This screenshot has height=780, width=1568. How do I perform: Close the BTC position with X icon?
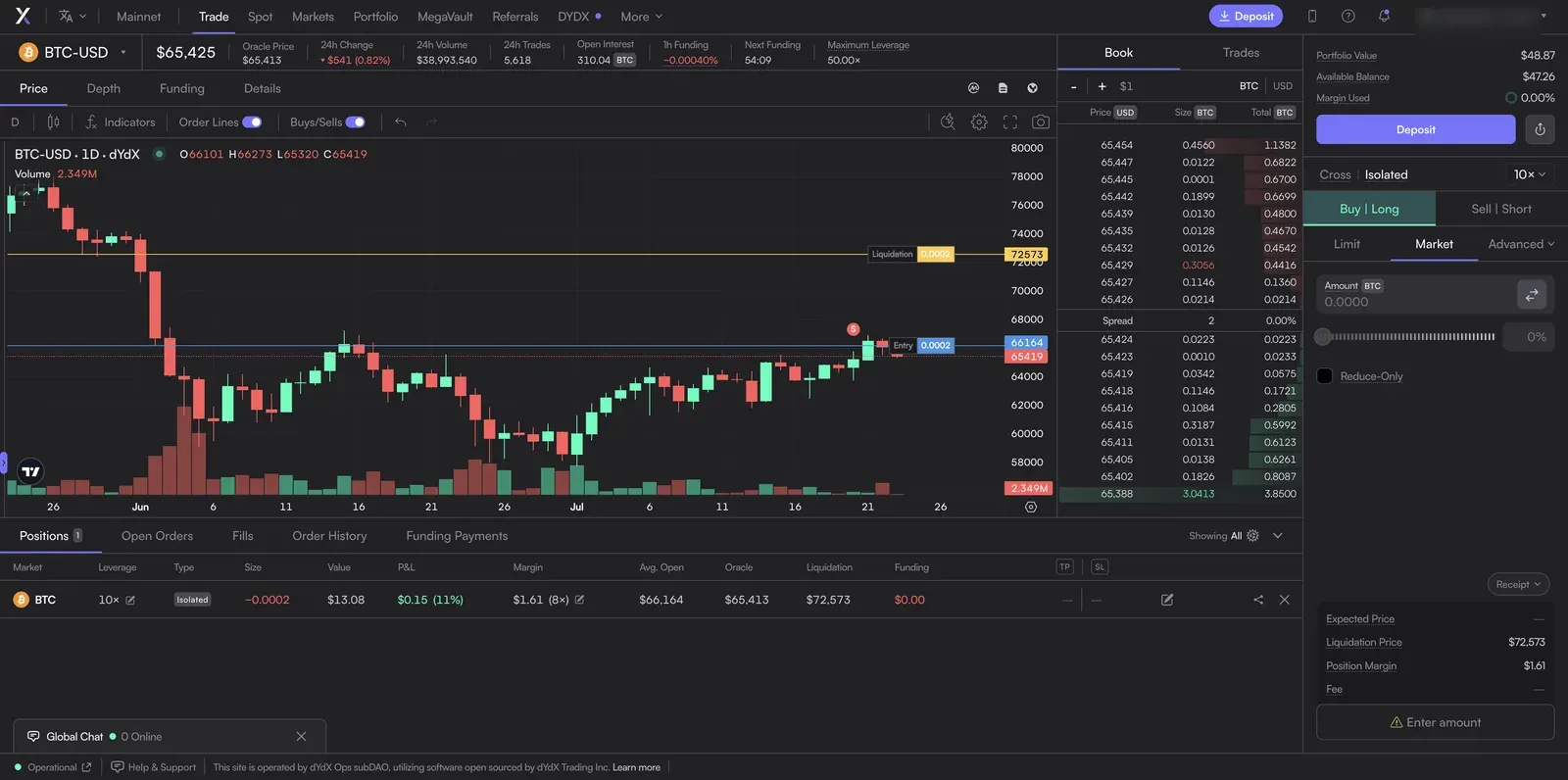1285,600
